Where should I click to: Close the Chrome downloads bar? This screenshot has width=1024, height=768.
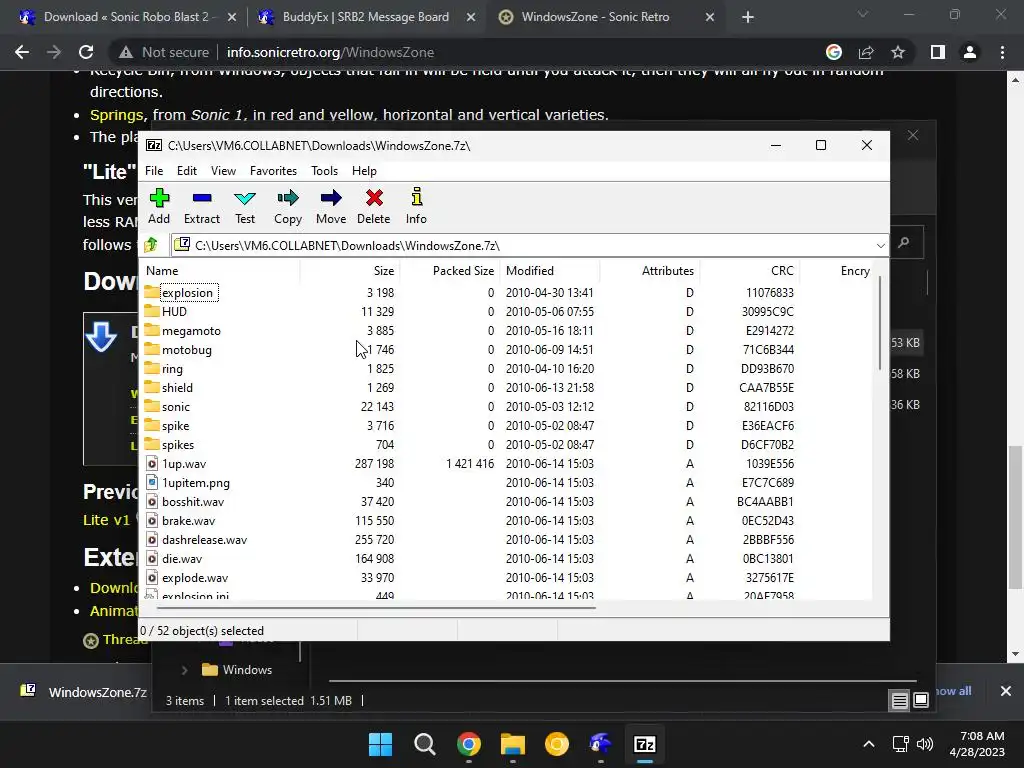point(1006,691)
